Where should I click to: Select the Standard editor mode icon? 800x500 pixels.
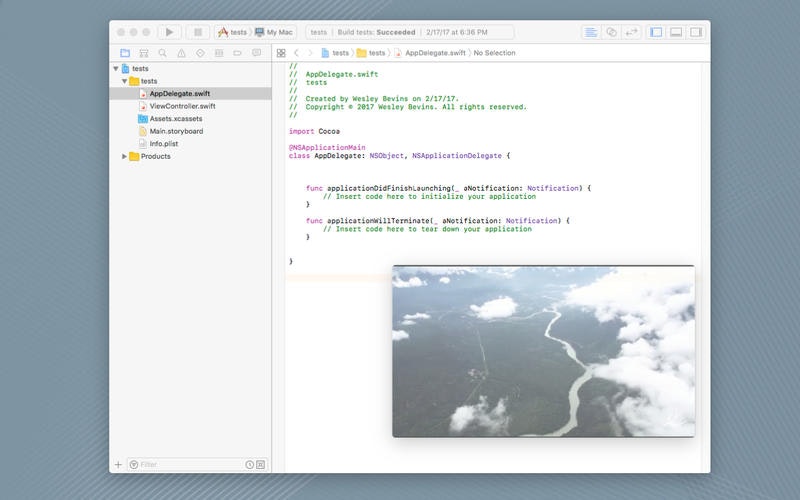tap(590, 32)
